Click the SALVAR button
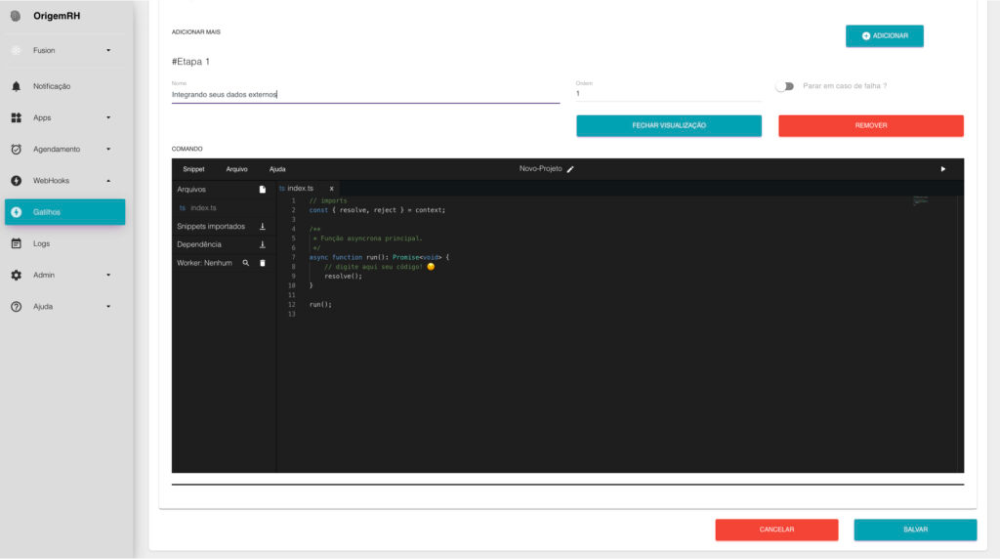Screen dimensions: 1000x559 [914, 529]
